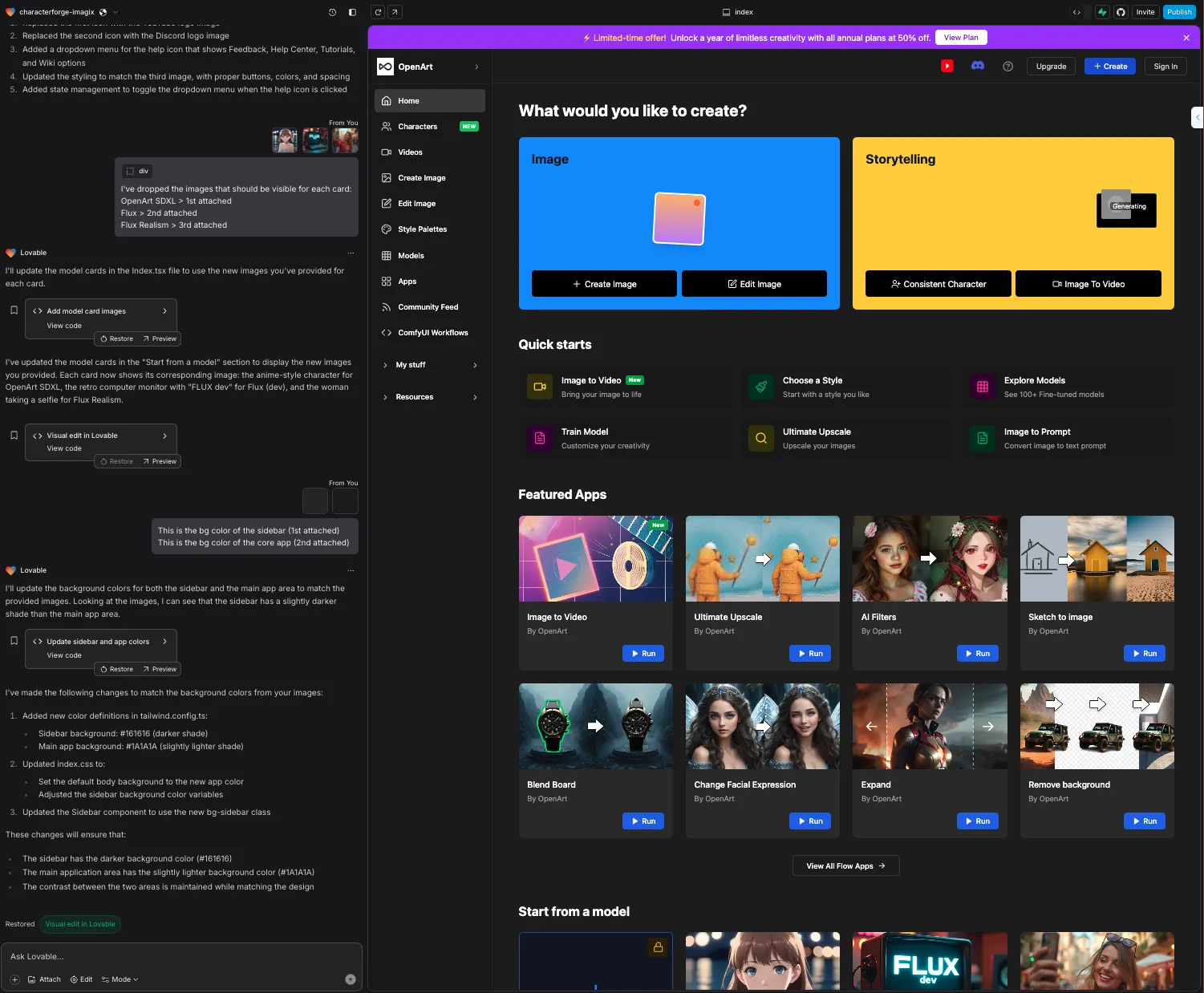Click the Ask Lovable input field
Image resolution: width=1204 pixels, height=993 pixels.
[181, 957]
